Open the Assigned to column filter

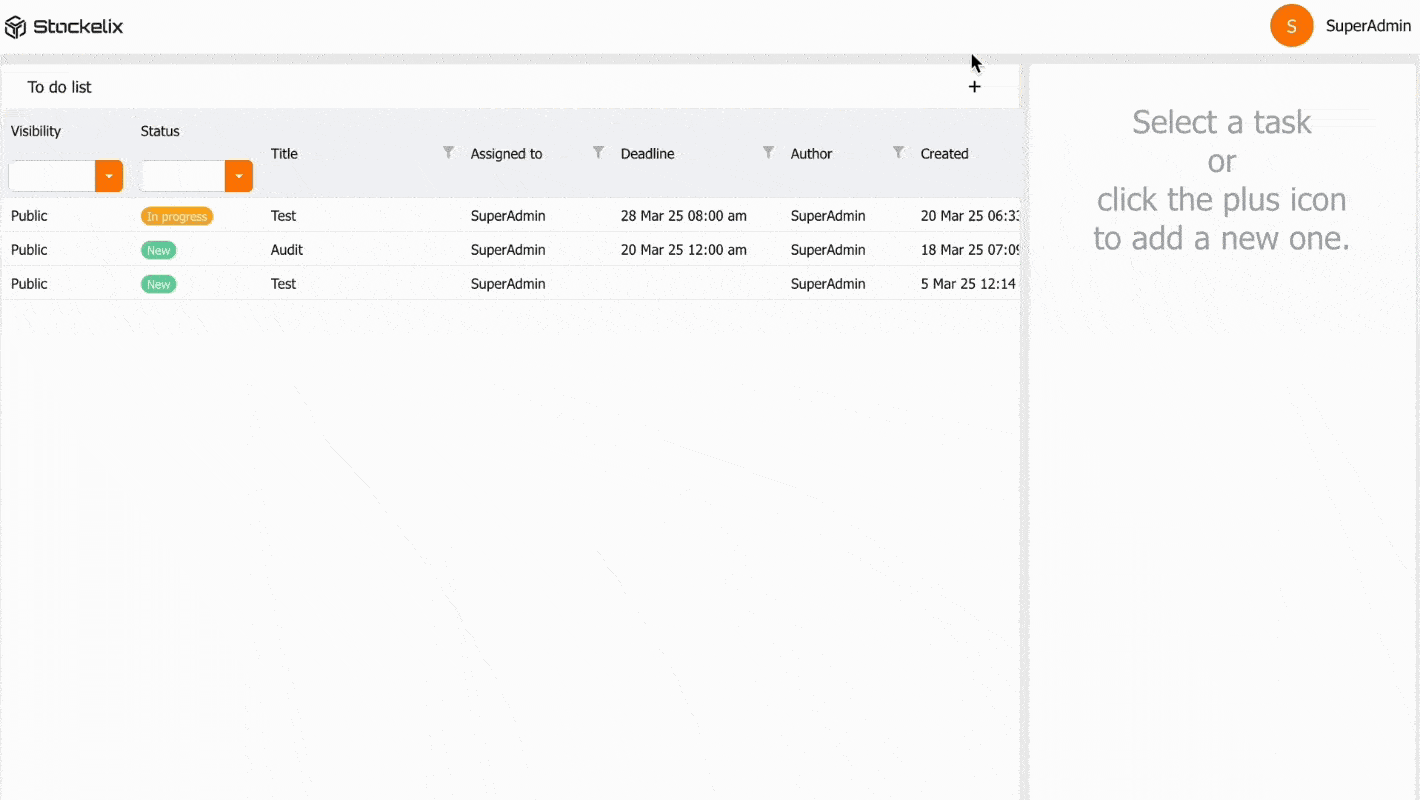[598, 153]
